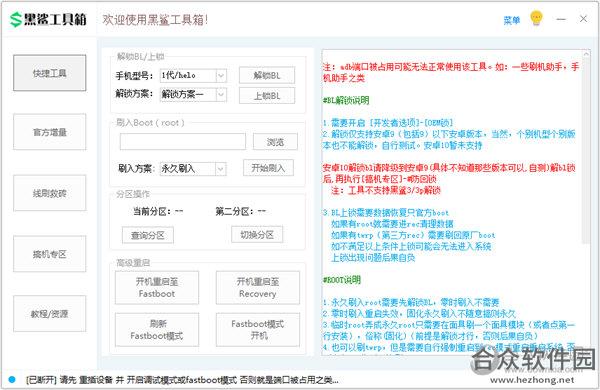Switch to the 官方增量 sidebar tab
The height and width of the screenshot is (390, 600).
[50, 132]
